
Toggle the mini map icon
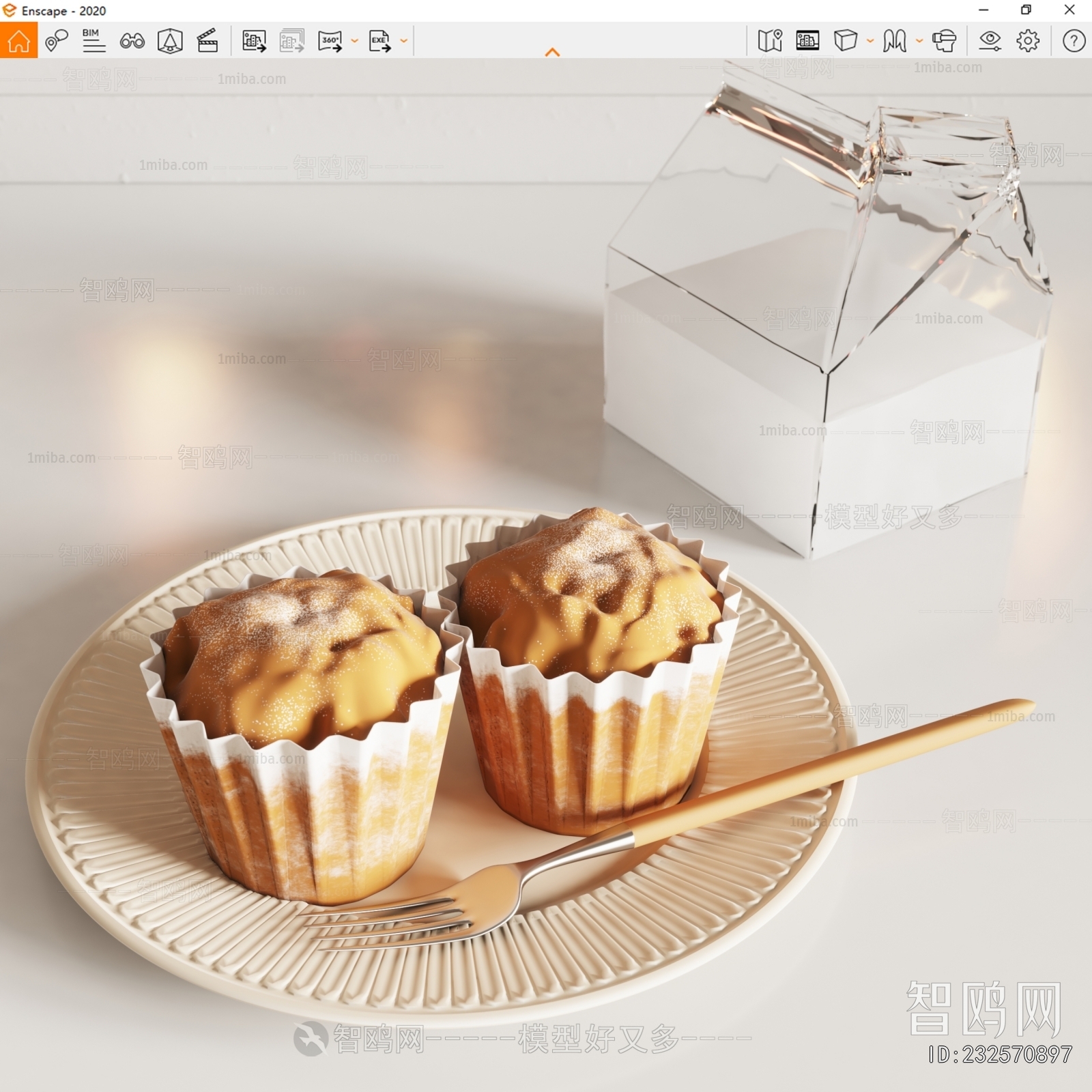770,41
